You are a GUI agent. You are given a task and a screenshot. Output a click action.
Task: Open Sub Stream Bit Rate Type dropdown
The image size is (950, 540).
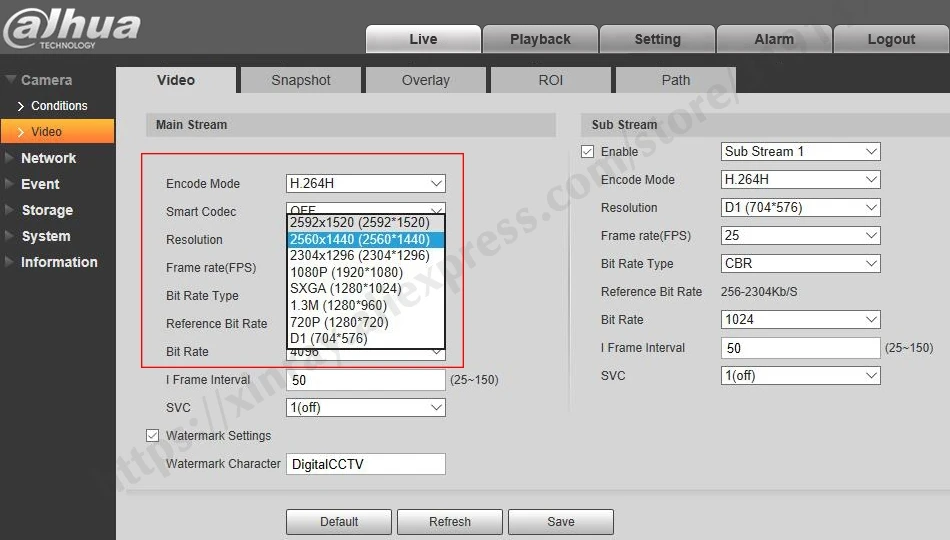point(800,263)
